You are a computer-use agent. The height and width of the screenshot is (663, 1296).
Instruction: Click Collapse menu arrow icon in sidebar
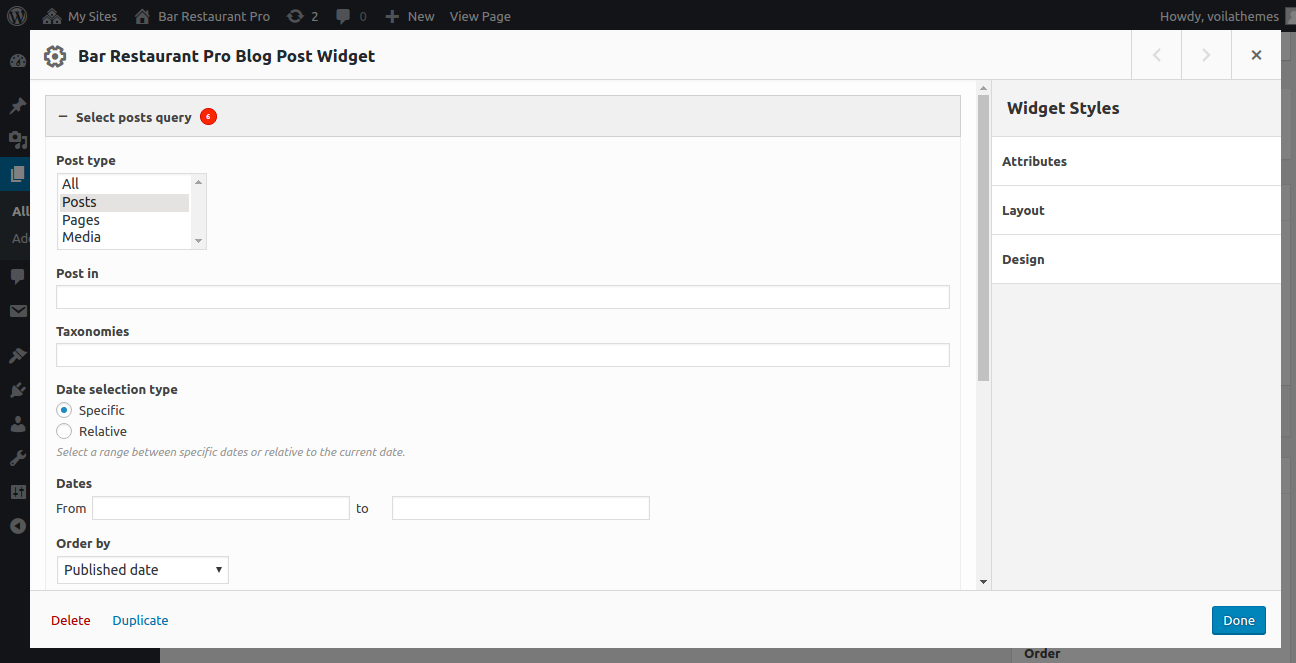tap(17, 526)
